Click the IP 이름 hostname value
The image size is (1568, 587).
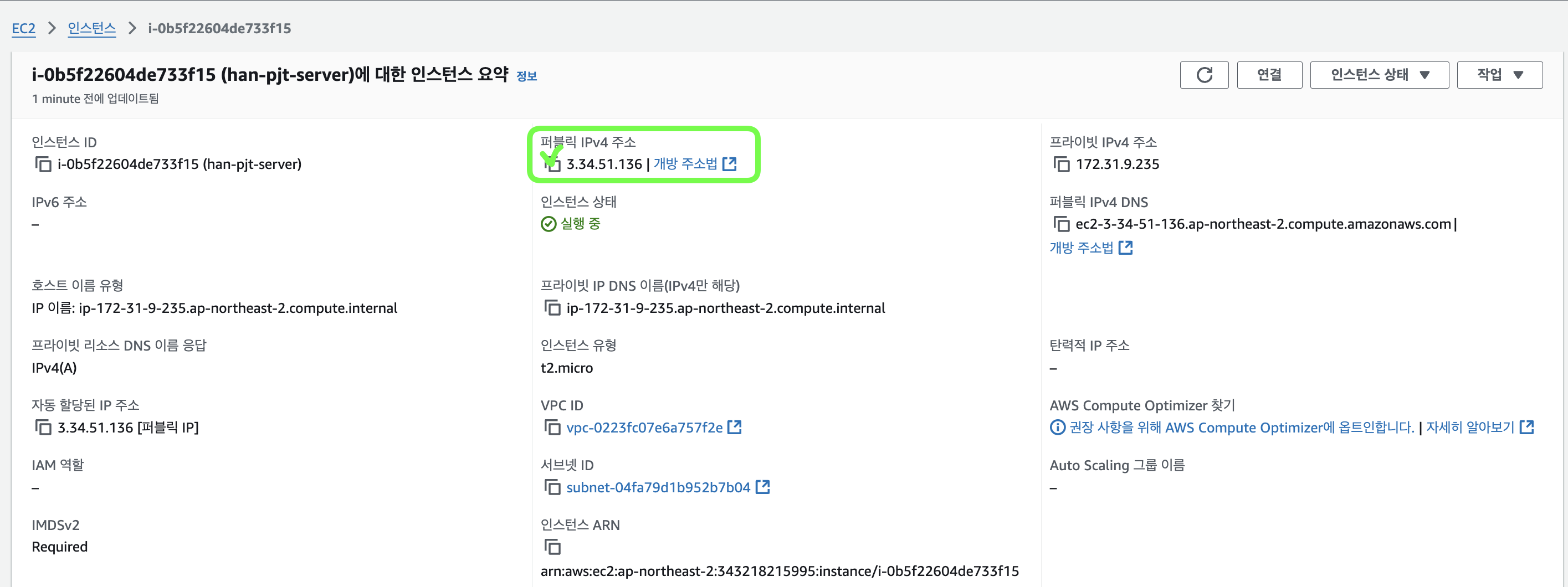[x=214, y=308]
